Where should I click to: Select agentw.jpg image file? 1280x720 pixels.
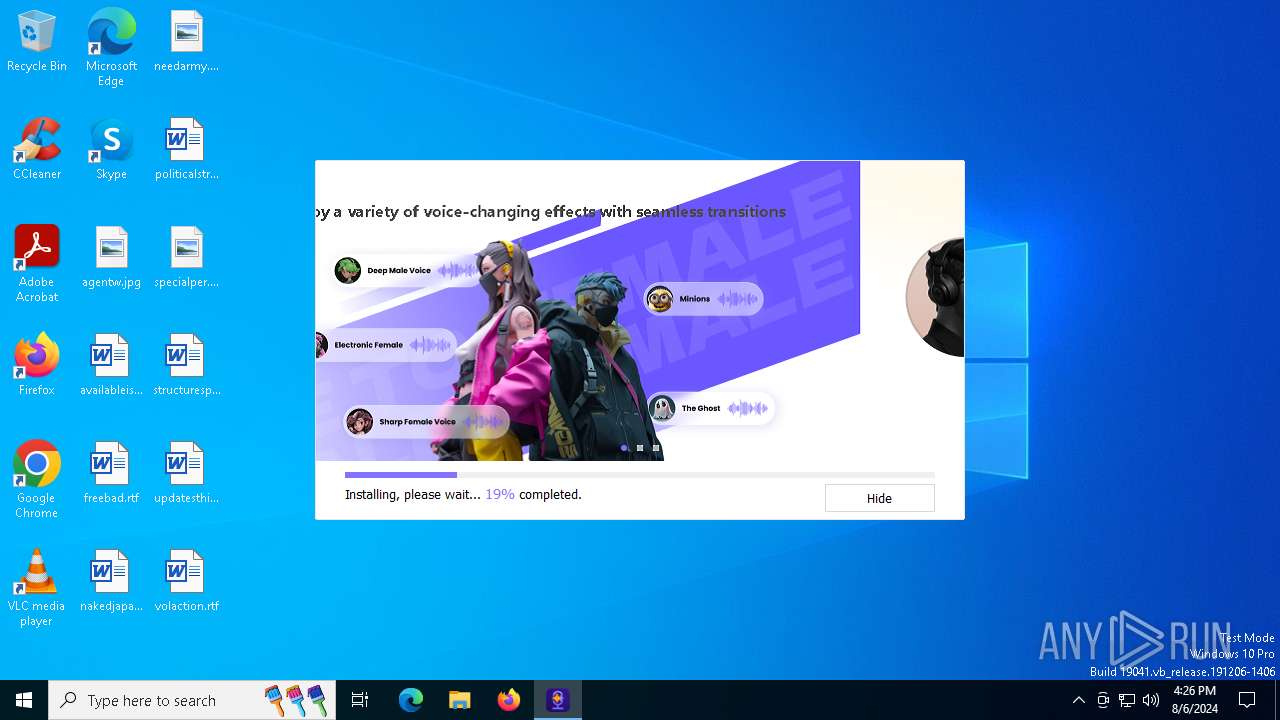[111, 258]
